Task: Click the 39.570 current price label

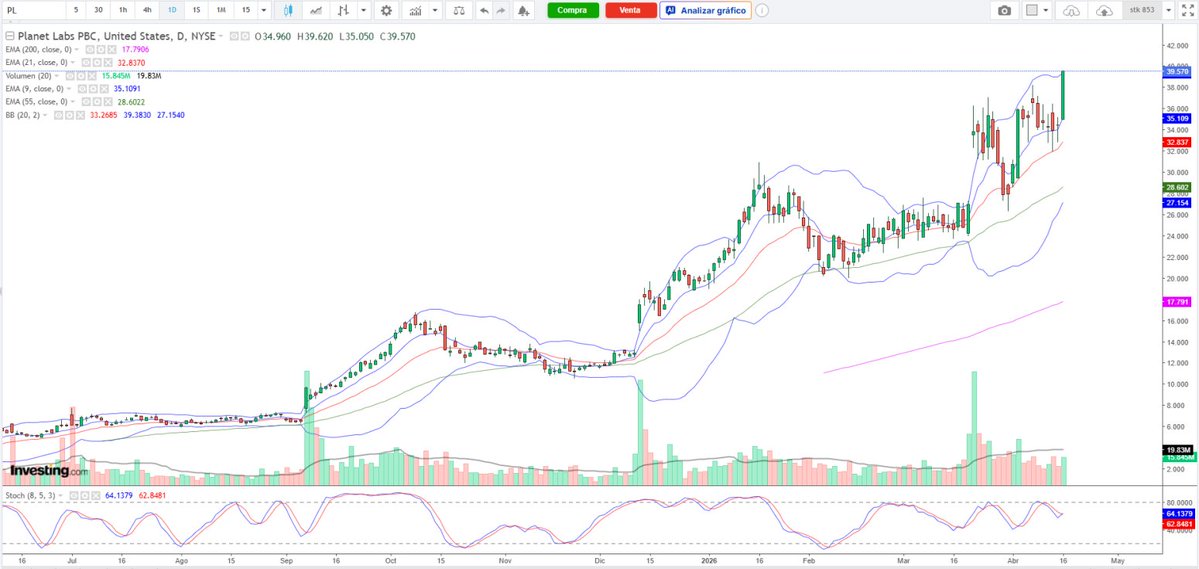Action: pyautogui.click(x=1176, y=71)
